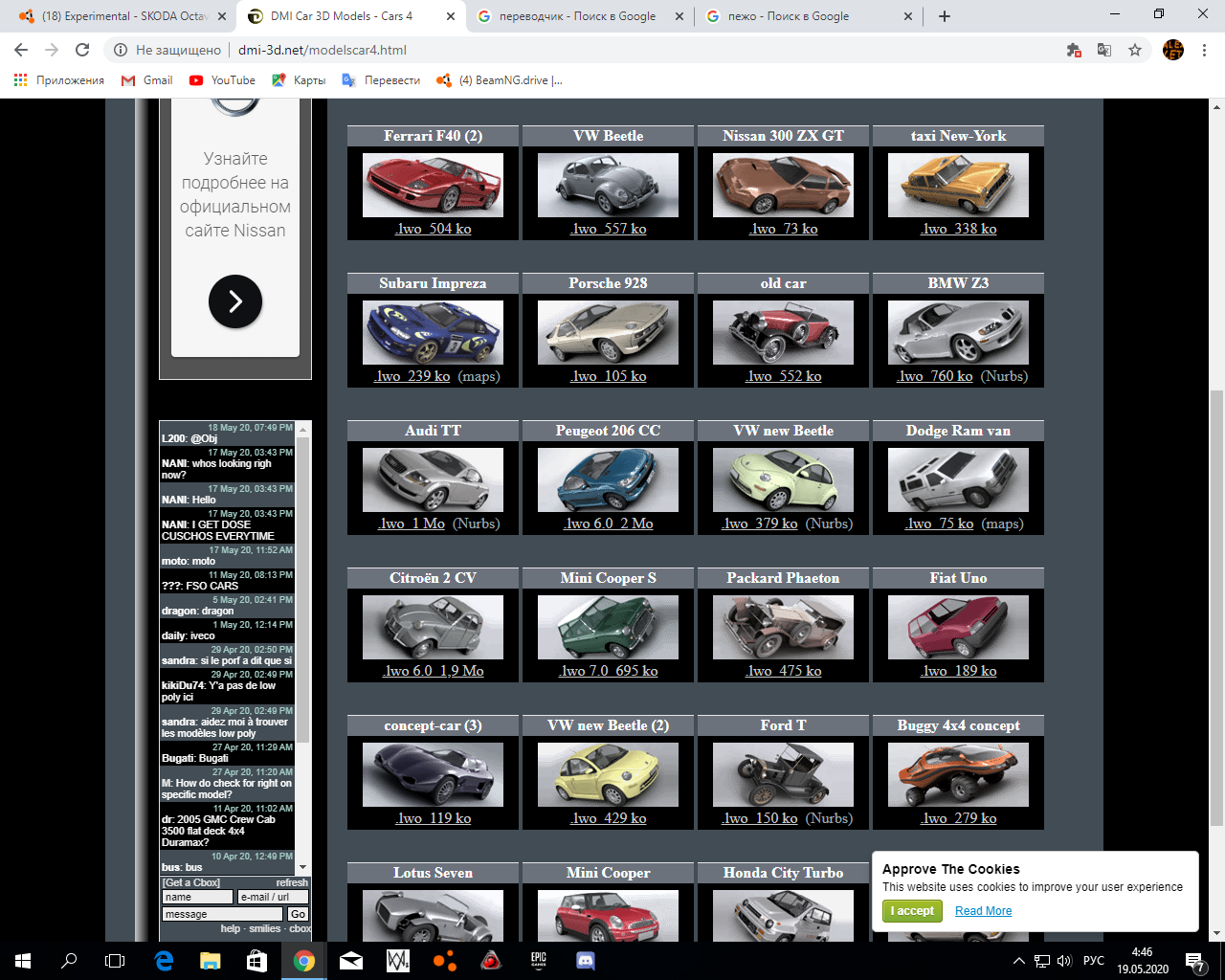Click the Nissan ad arrow button
Viewport: 1225px width, 980px height.
[235, 301]
